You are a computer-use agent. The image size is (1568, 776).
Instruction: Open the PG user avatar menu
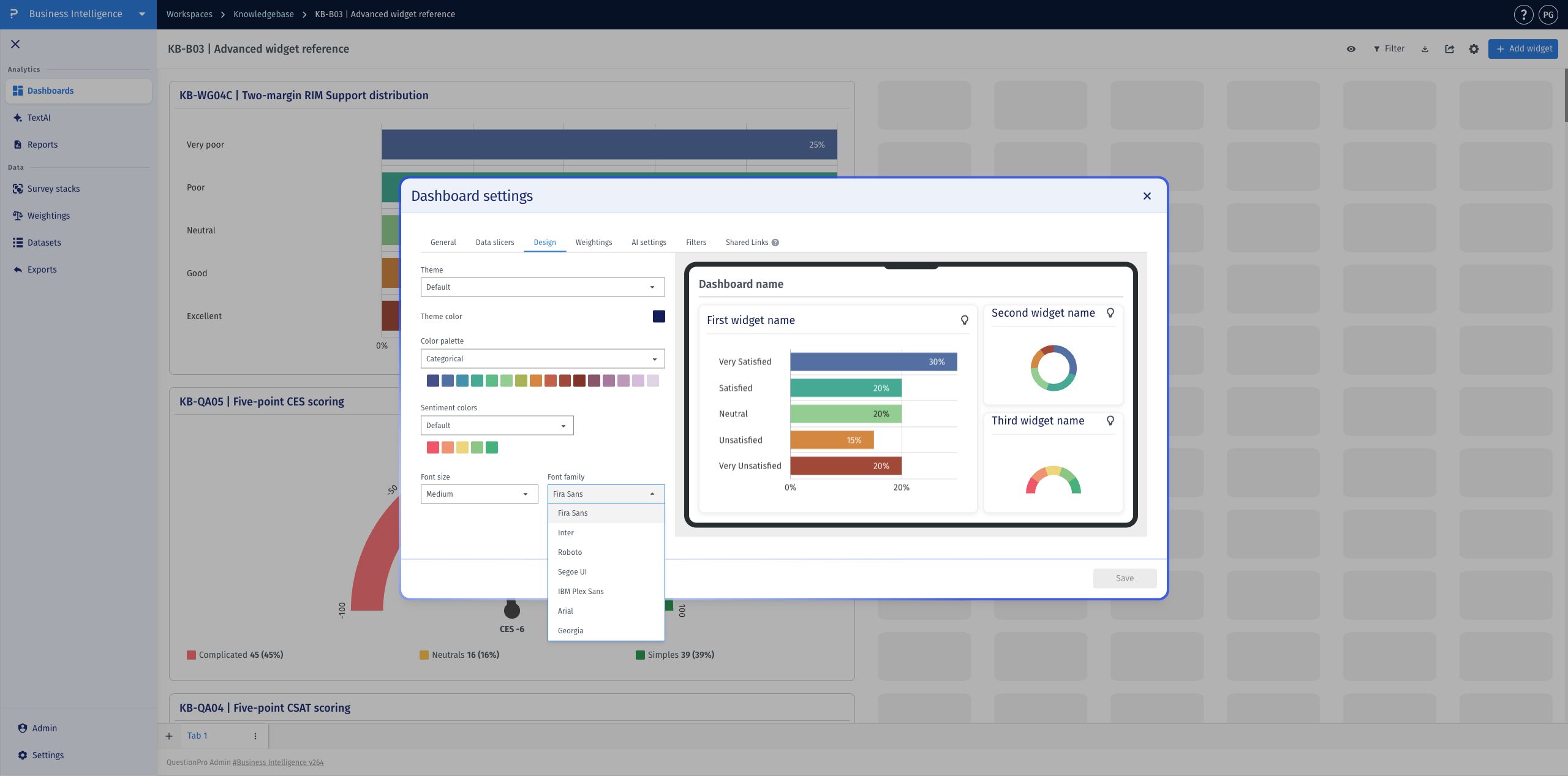[1548, 14]
